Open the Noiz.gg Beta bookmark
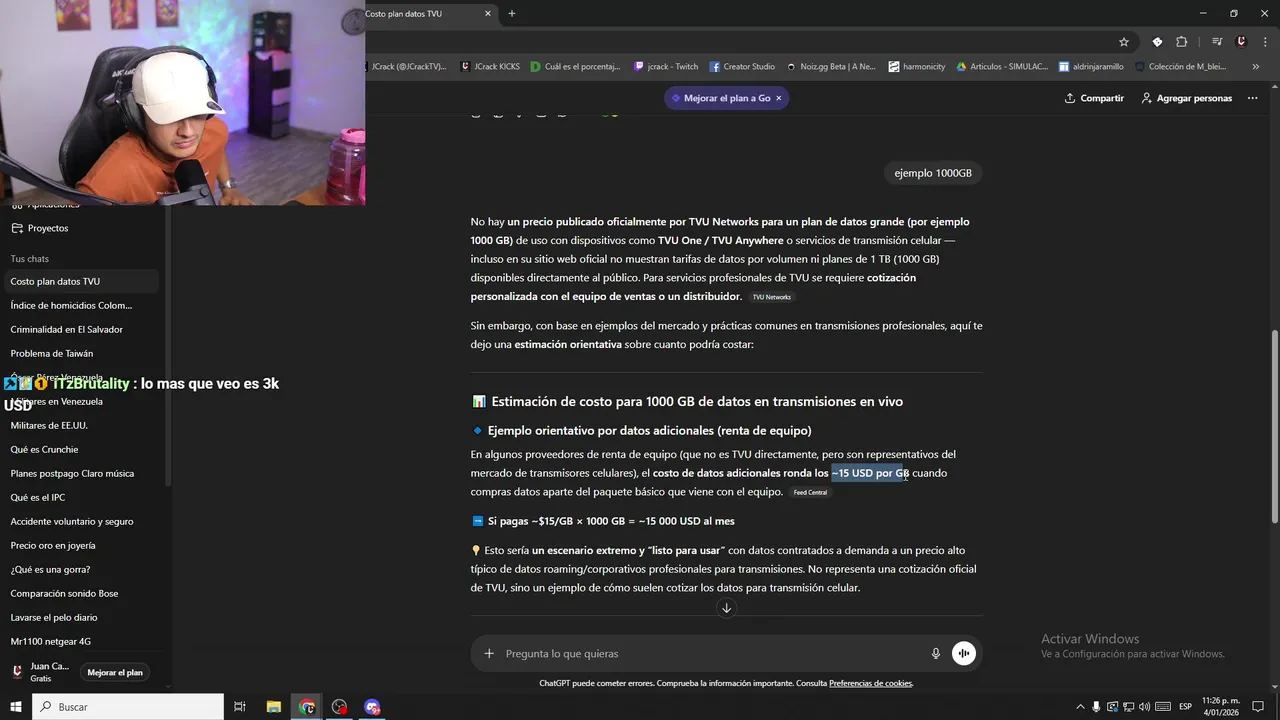 point(830,67)
